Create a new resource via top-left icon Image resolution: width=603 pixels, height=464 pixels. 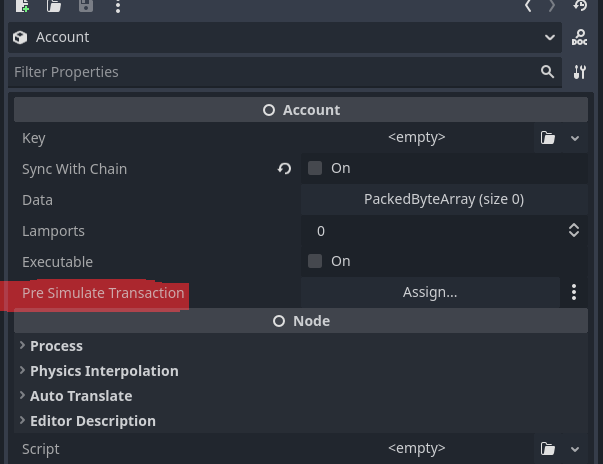[x=23, y=6]
